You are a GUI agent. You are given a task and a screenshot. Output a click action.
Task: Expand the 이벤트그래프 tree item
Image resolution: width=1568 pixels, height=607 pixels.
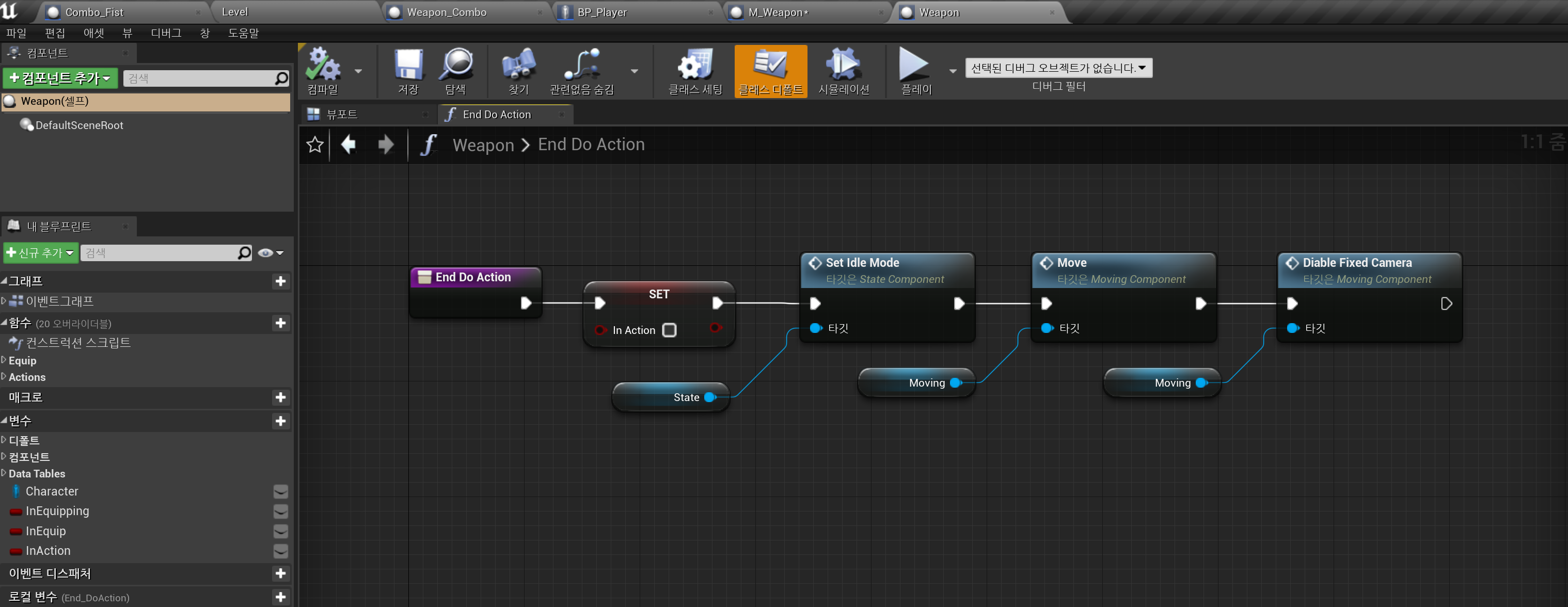4,301
